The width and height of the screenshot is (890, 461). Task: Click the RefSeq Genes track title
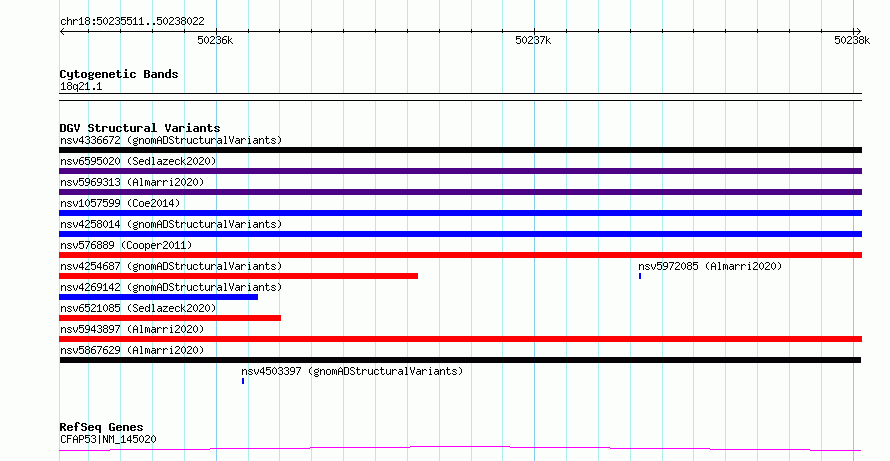(x=101, y=428)
